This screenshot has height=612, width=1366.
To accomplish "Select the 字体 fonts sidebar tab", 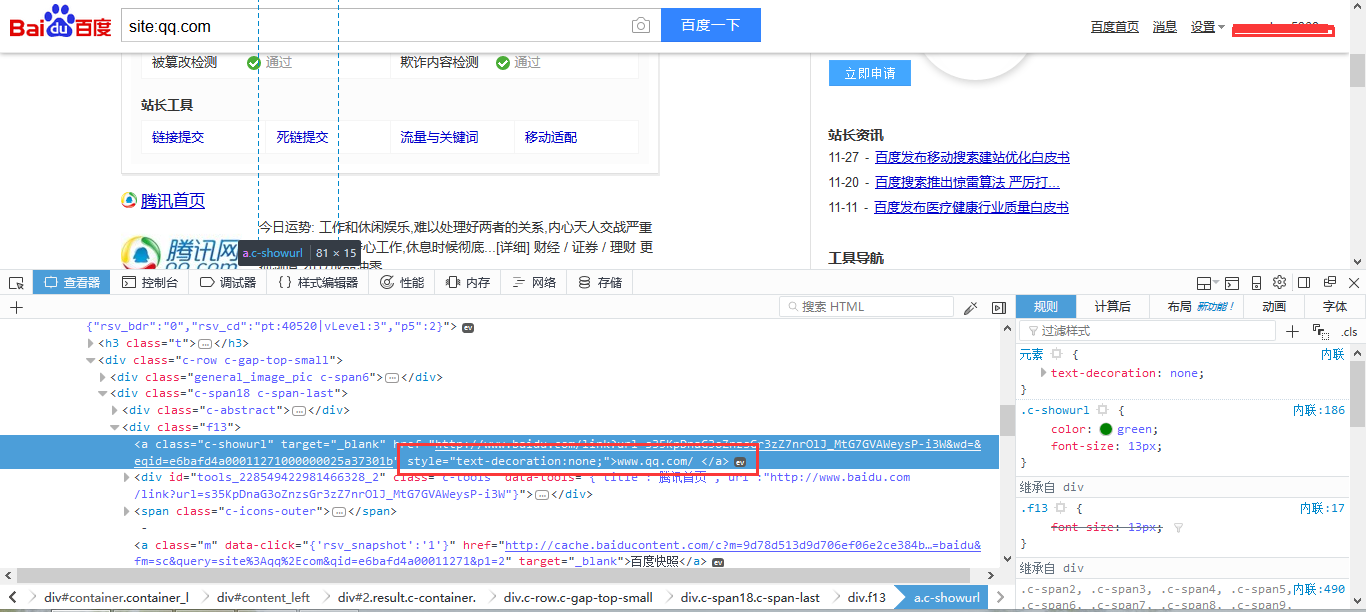I will click(x=1334, y=307).
